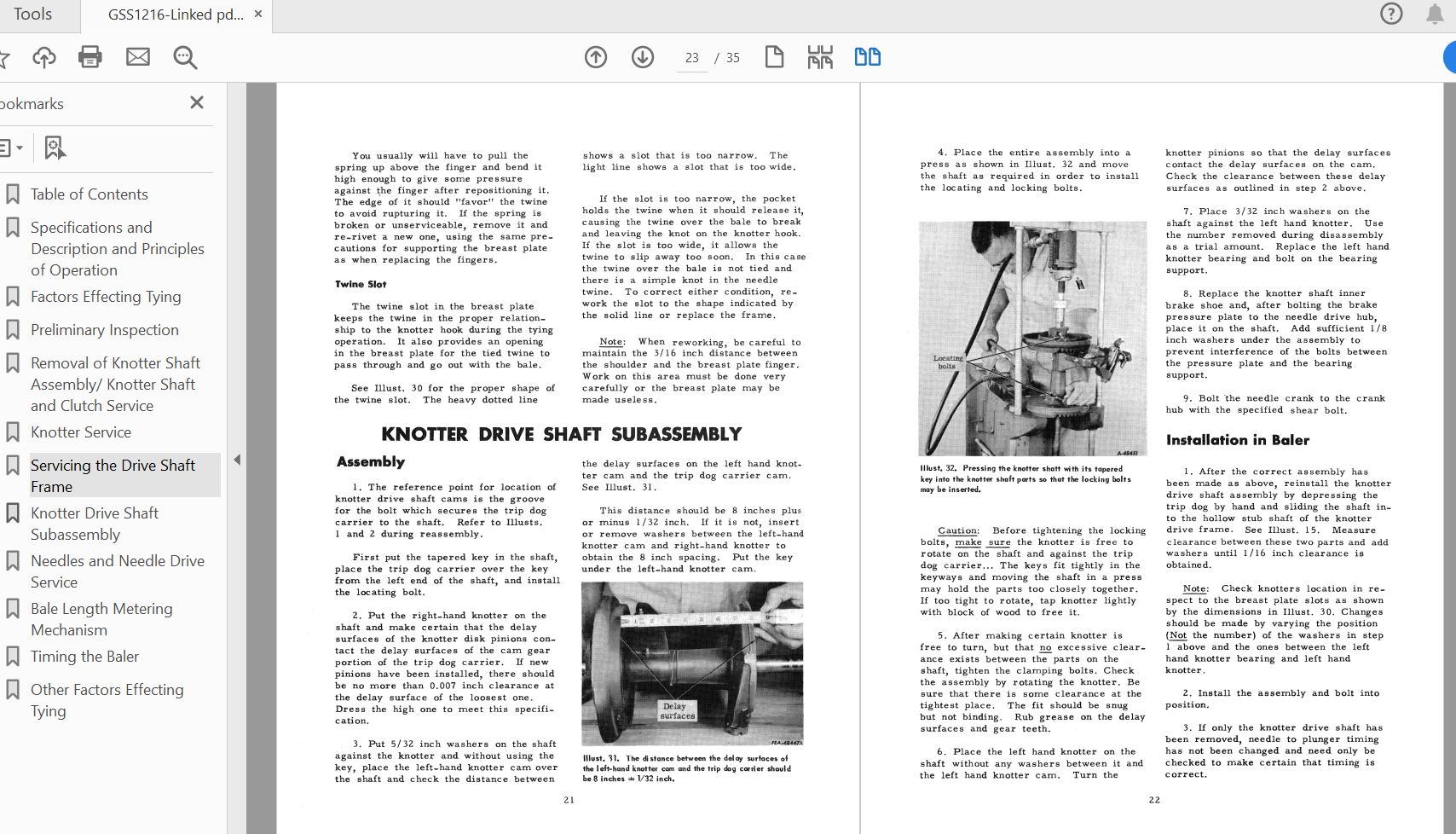
Task: Toggle two-page view mode
Action: (x=867, y=57)
